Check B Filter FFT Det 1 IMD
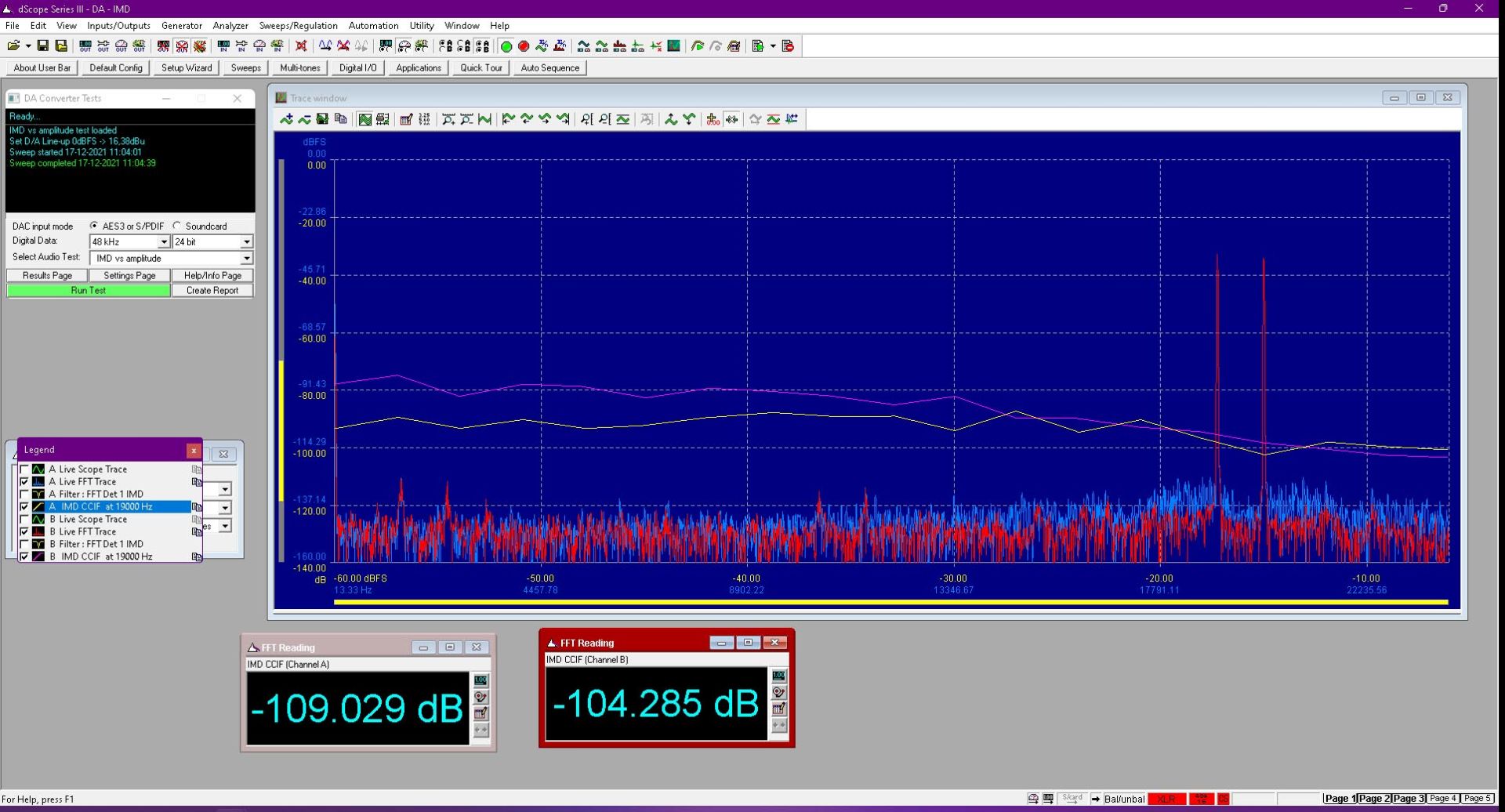The height and width of the screenshot is (812, 1505). click(24, 544)
